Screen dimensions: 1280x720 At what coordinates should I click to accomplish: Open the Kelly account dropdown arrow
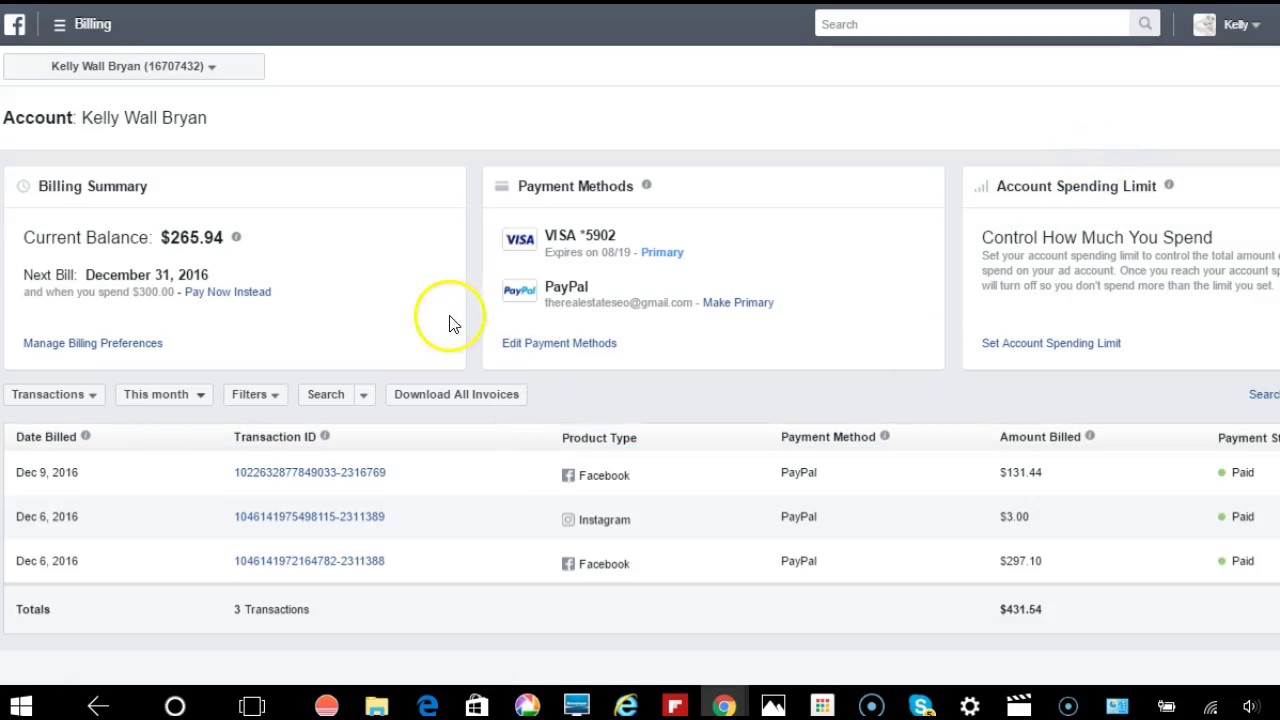(1256, 25)
